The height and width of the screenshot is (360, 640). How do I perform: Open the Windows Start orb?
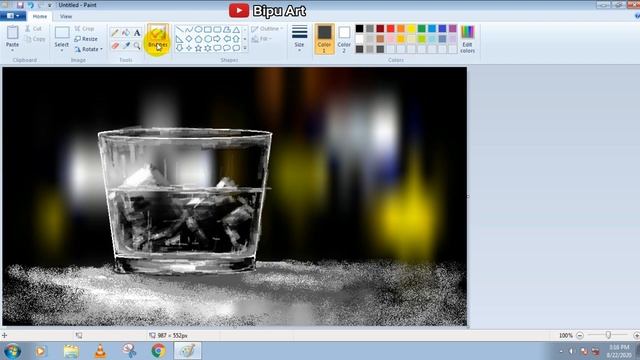[12, 351]
